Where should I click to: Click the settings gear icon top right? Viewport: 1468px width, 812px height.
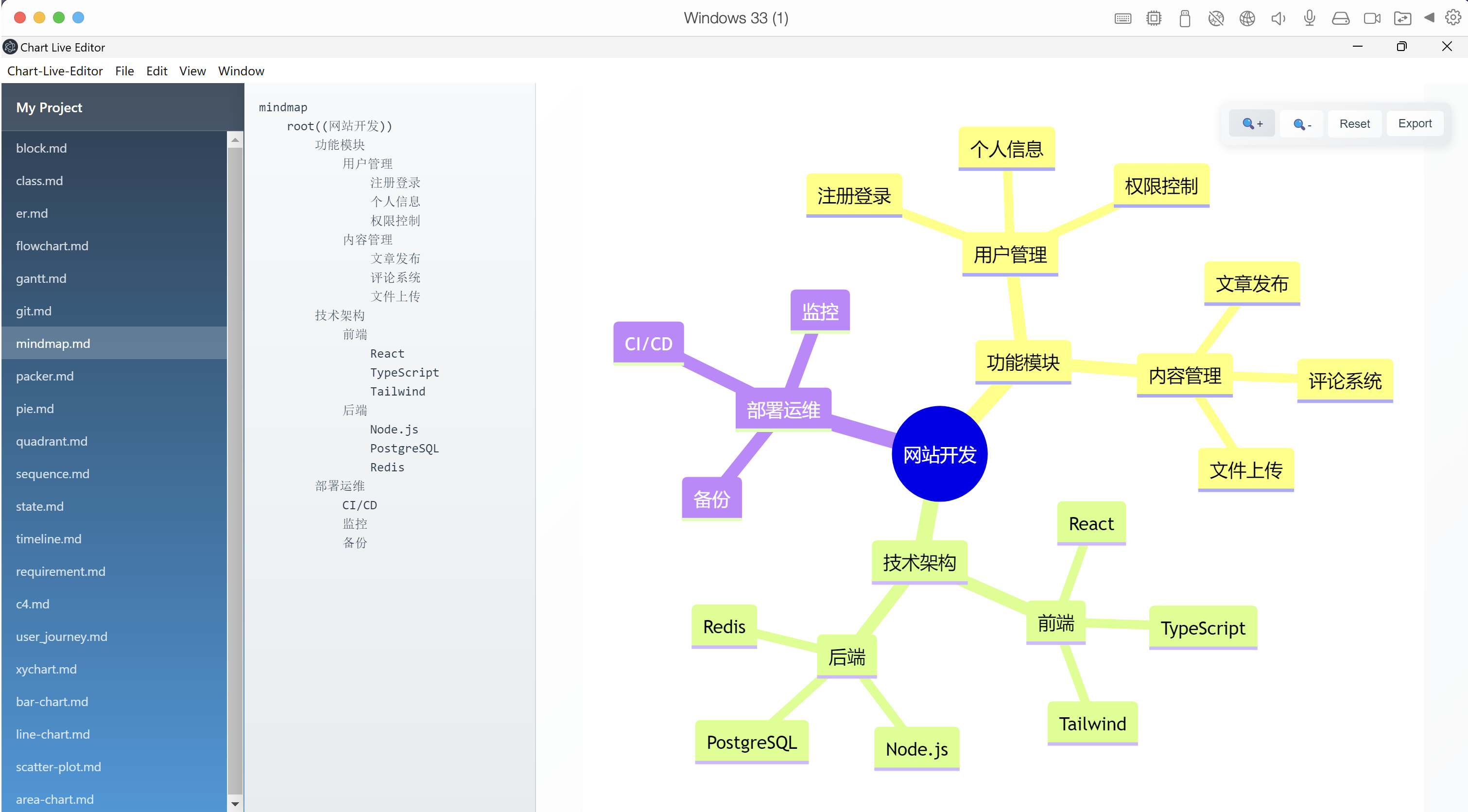(1452, 17)
